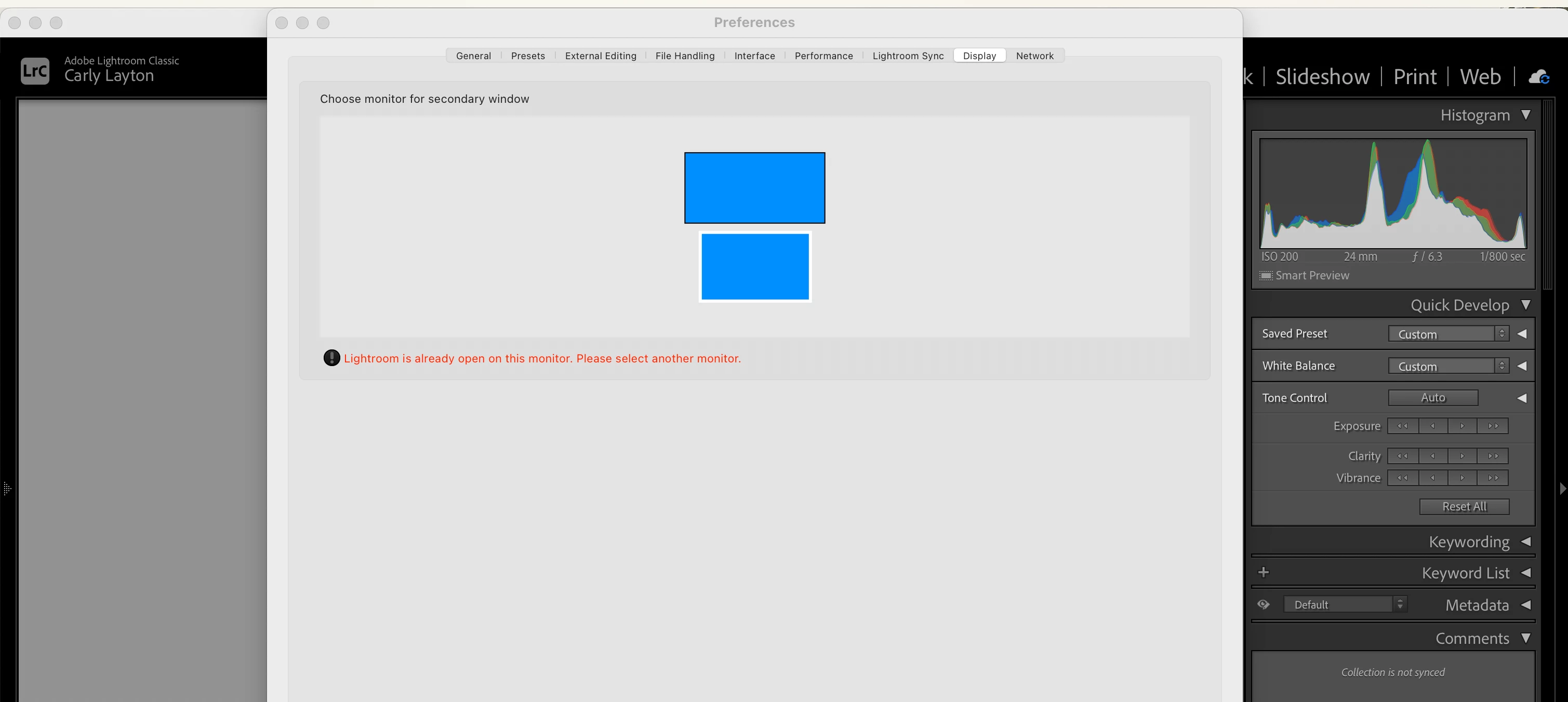Click the Exposure double-left decrease arrows
Screen dimensions: 1568x702
click(1402, 426)
